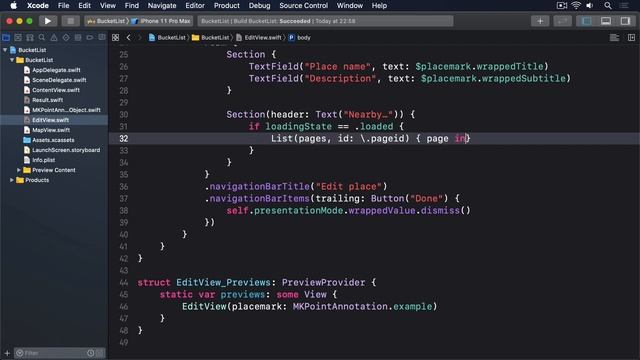Screen dimensions: 640x360
Task: Click the EditView.swift breadcrumb
Action: [259, 38]
